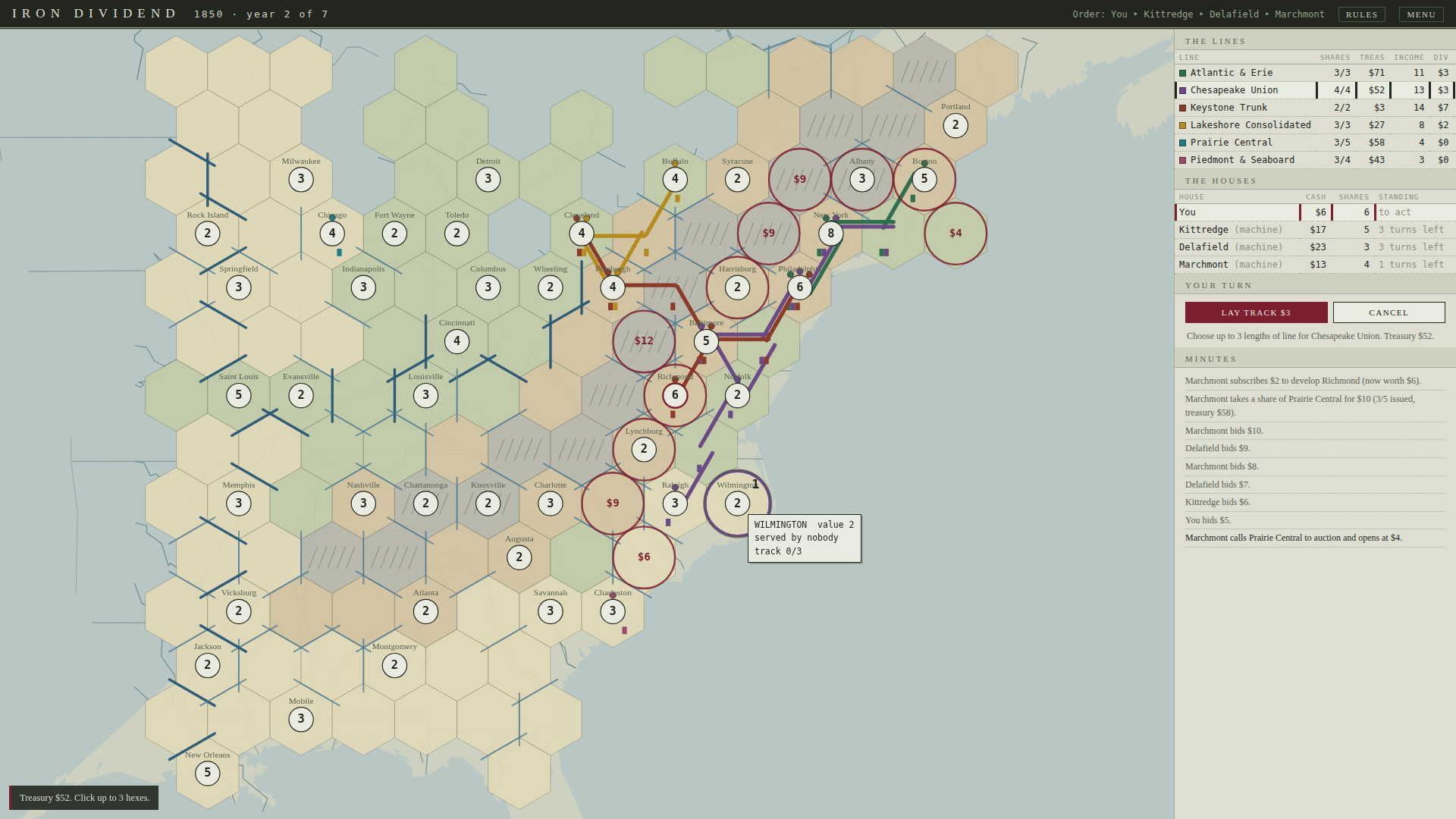Click the $6 marker above Charleston
This screenshot has height=819, width=1456.
coord(644,557)
